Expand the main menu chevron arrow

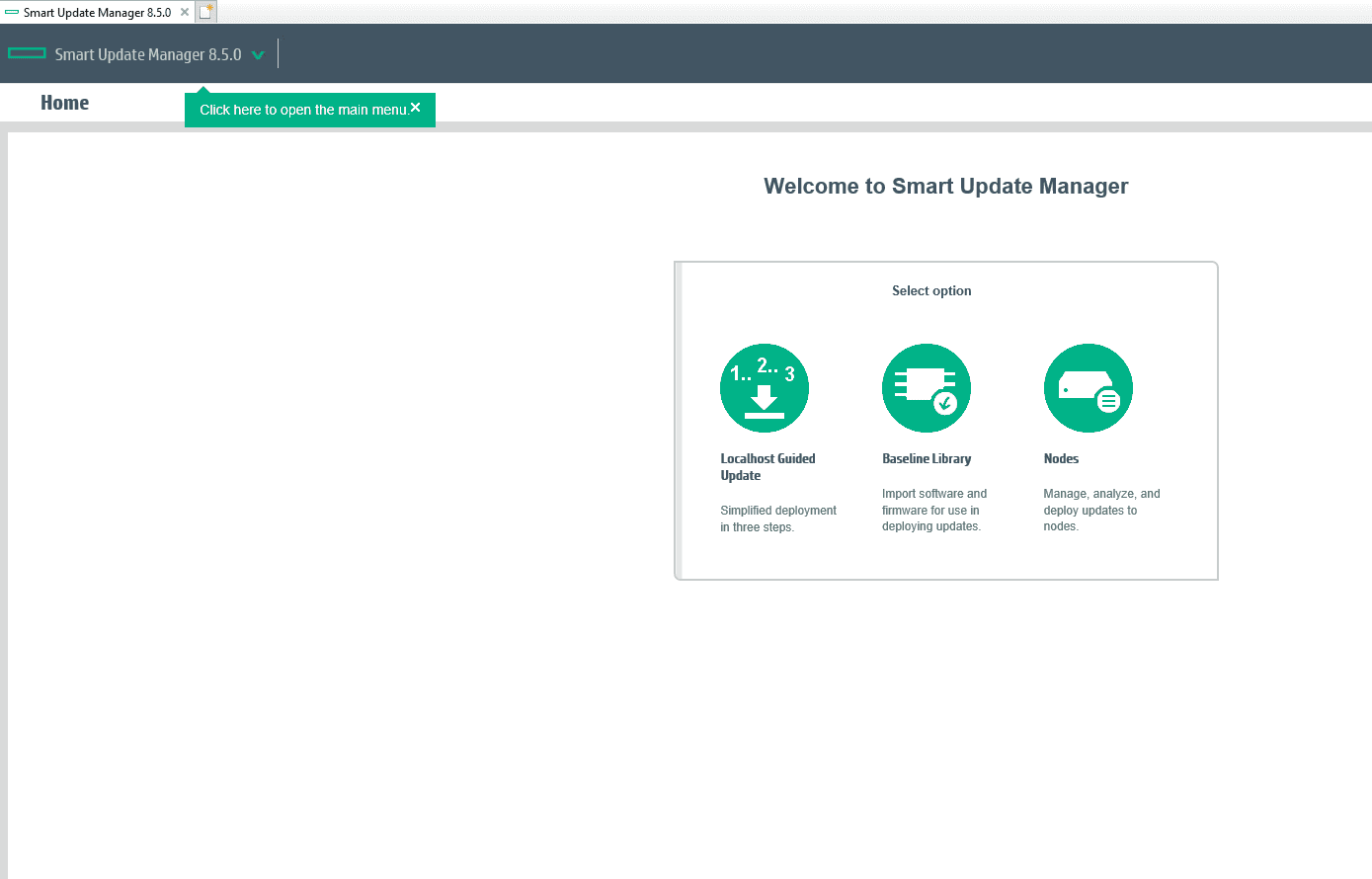tap(258, 54)
